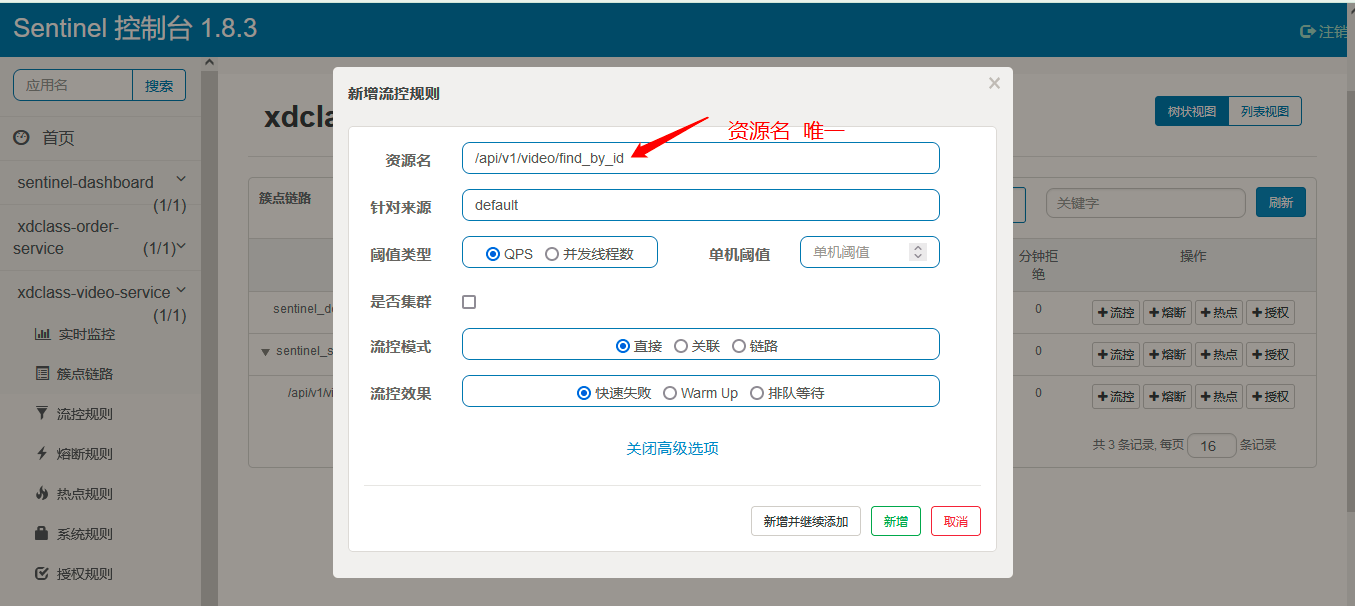The image size is (1355, 606).
Task: Click the Sentinel 控制台 1.8.3 title
Action: [x=135, y=28]
